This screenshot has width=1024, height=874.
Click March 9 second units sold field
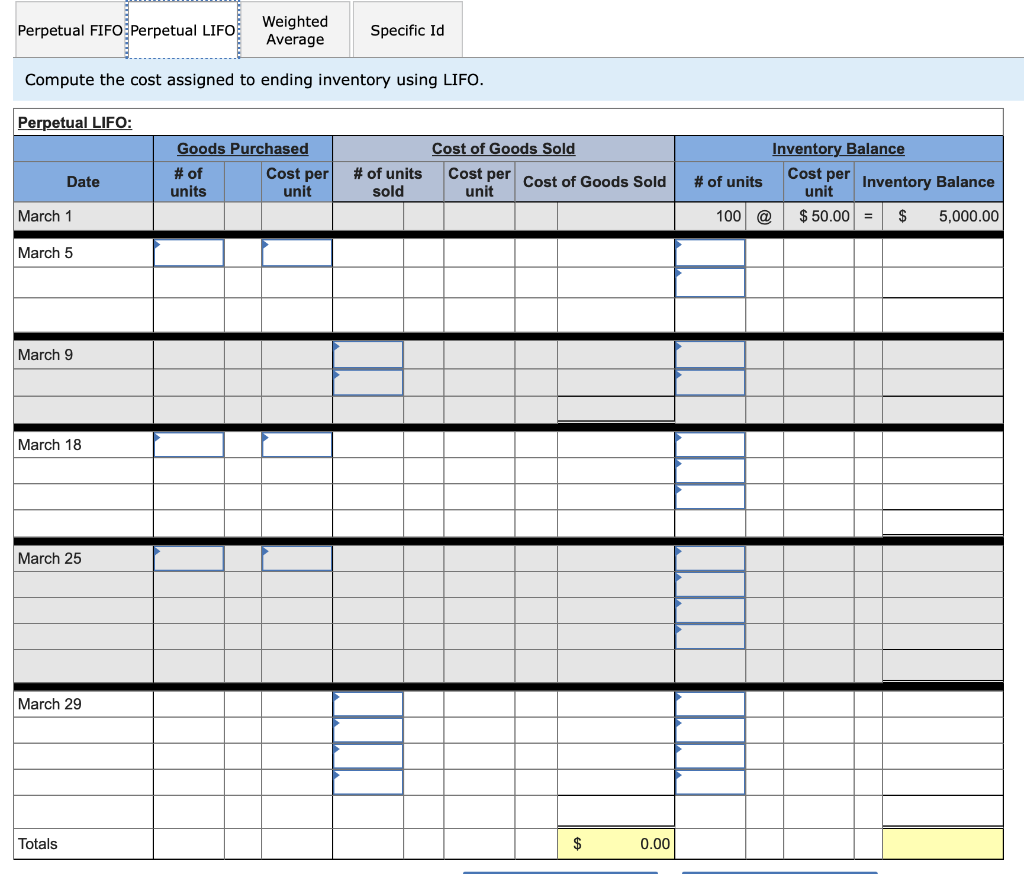coord(368,382)
